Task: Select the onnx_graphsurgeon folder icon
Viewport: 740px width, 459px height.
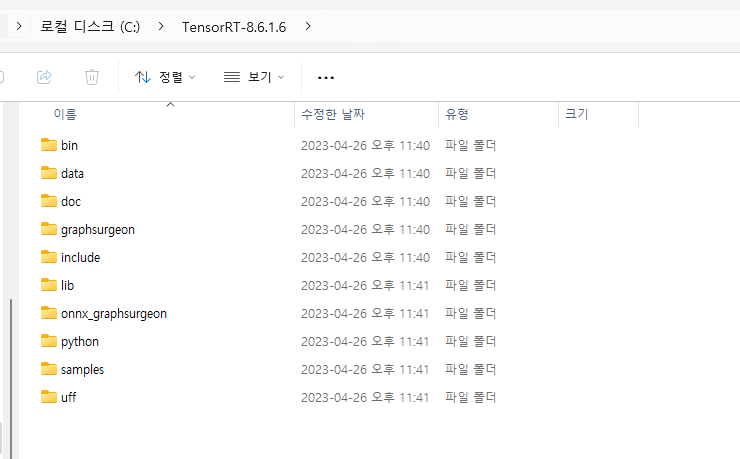Action: tap(49, 313)
